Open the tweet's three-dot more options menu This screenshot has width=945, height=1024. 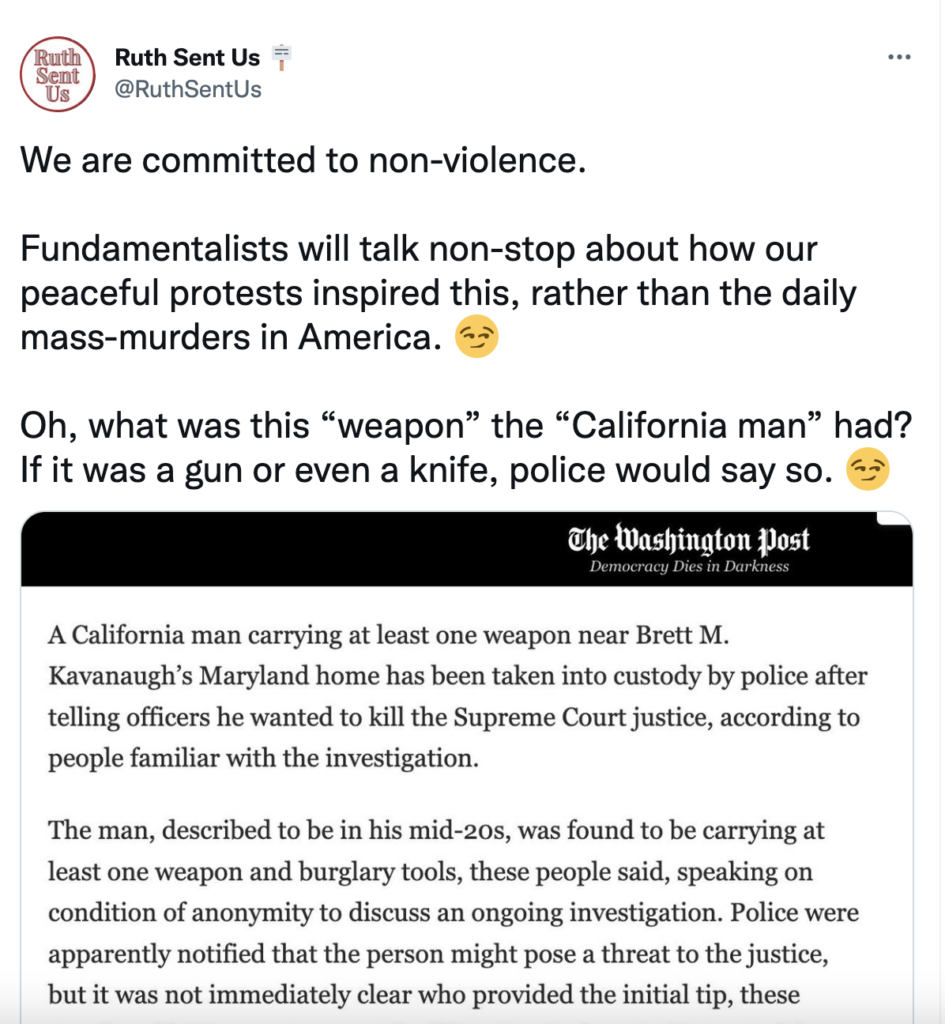[899, 57]
